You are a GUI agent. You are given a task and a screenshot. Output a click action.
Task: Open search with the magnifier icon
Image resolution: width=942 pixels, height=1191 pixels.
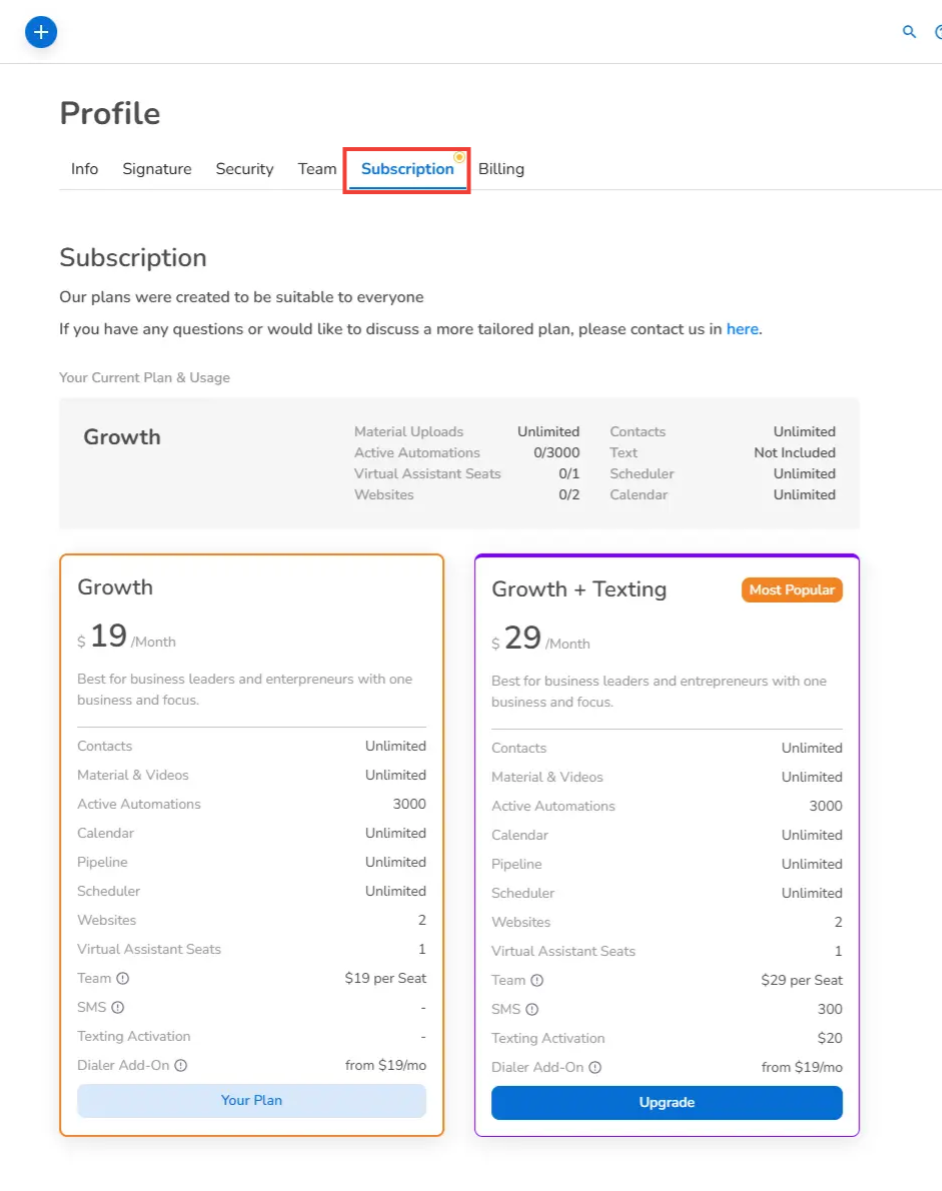pyautogui.click(x=909, y=32)
